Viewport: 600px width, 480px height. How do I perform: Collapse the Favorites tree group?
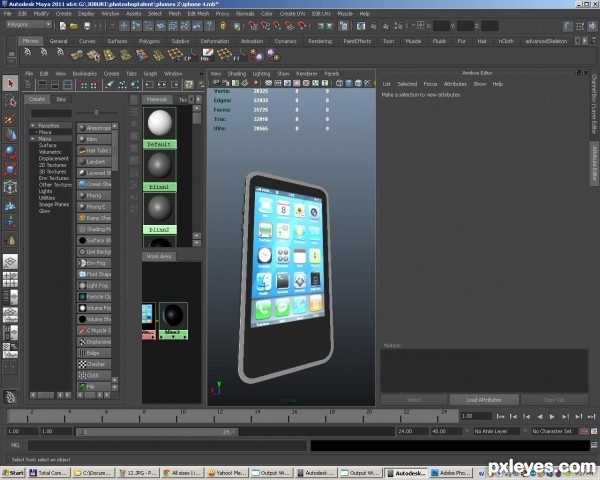pyautogui.click(x=33, y=126)
